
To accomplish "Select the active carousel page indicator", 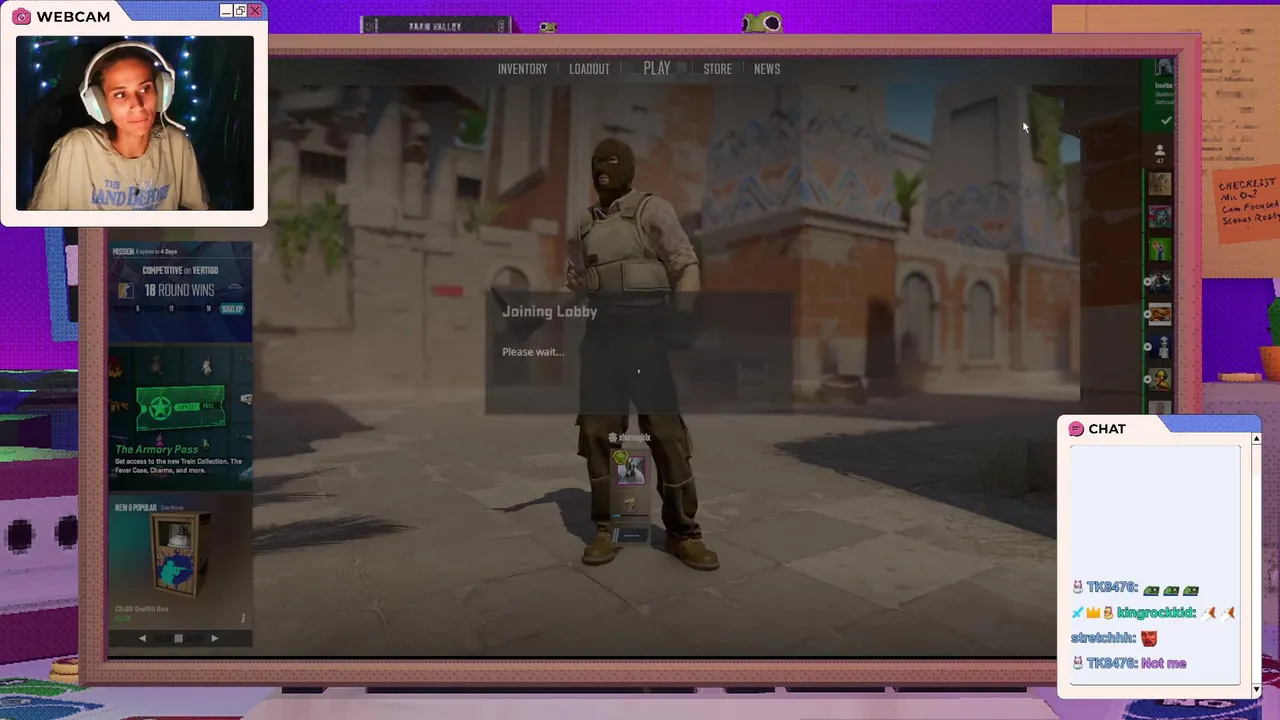I will click(178, 638).
